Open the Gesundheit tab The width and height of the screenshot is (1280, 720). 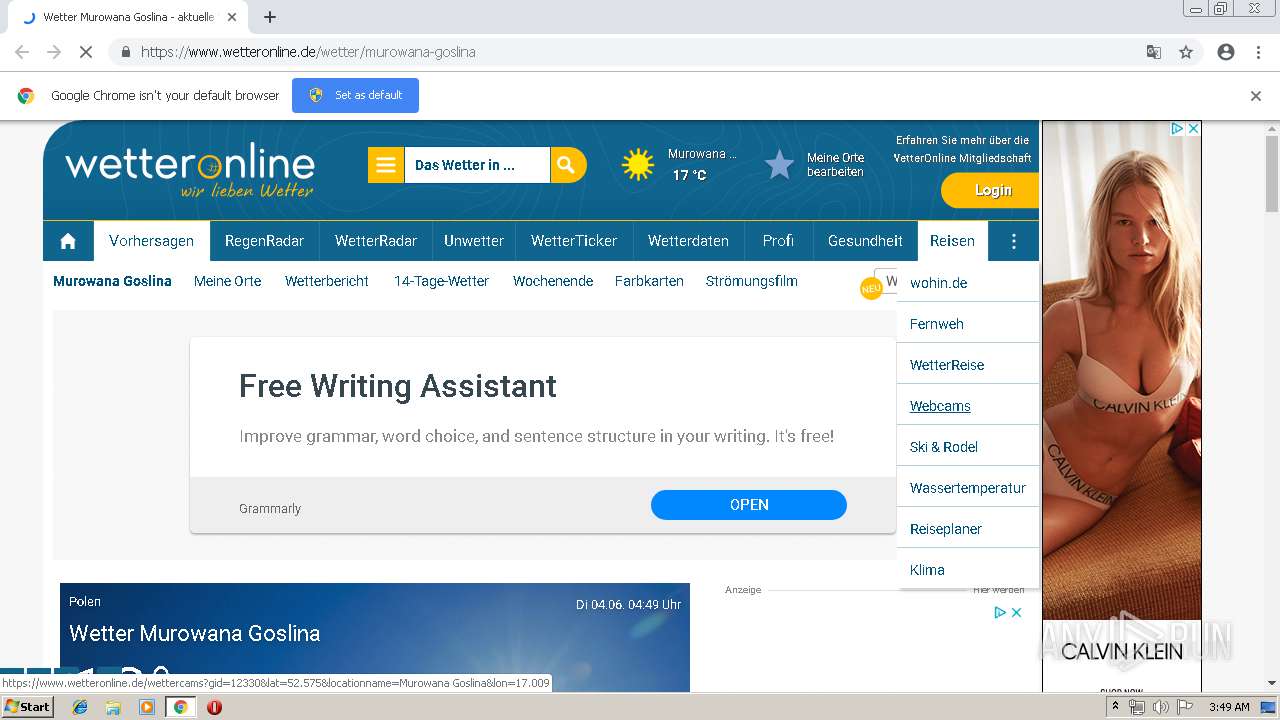point(865,241)
